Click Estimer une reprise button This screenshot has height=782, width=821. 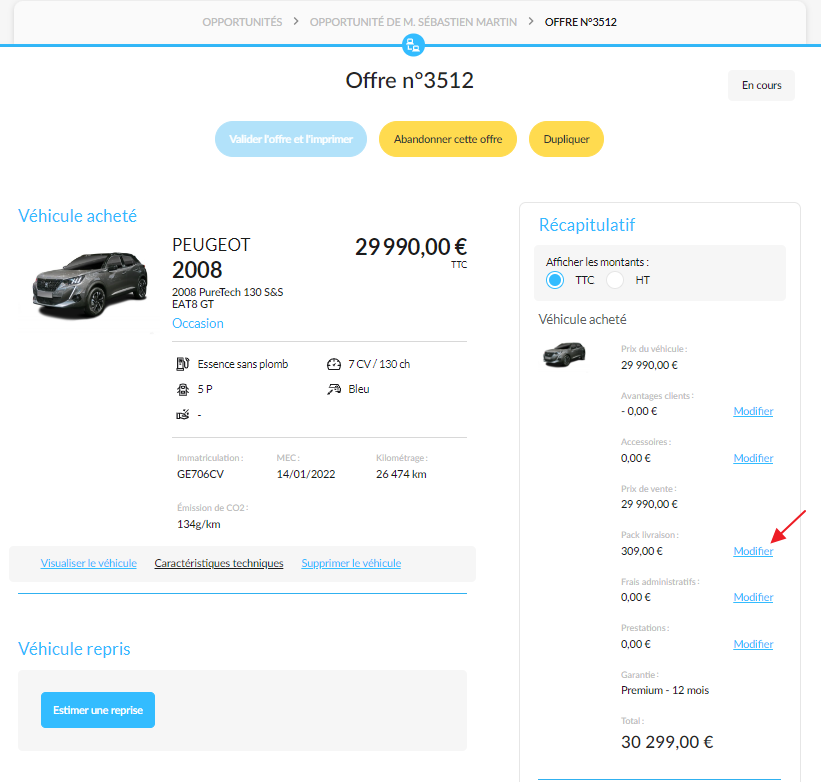pos(98,710)
